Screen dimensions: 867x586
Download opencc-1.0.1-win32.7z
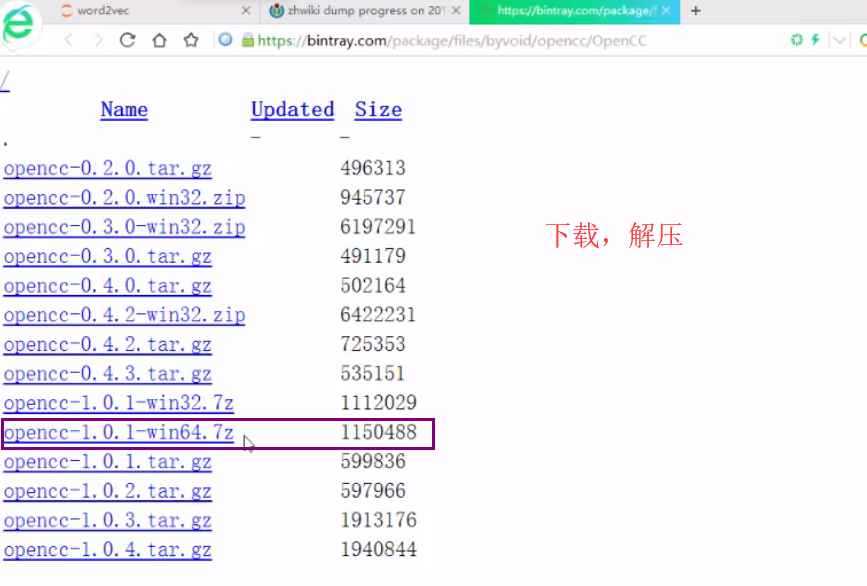click(x=118, y=402)
